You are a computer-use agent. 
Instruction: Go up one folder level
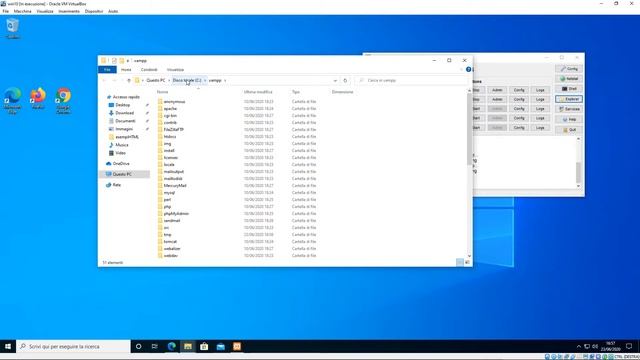(x=129, y=80)
